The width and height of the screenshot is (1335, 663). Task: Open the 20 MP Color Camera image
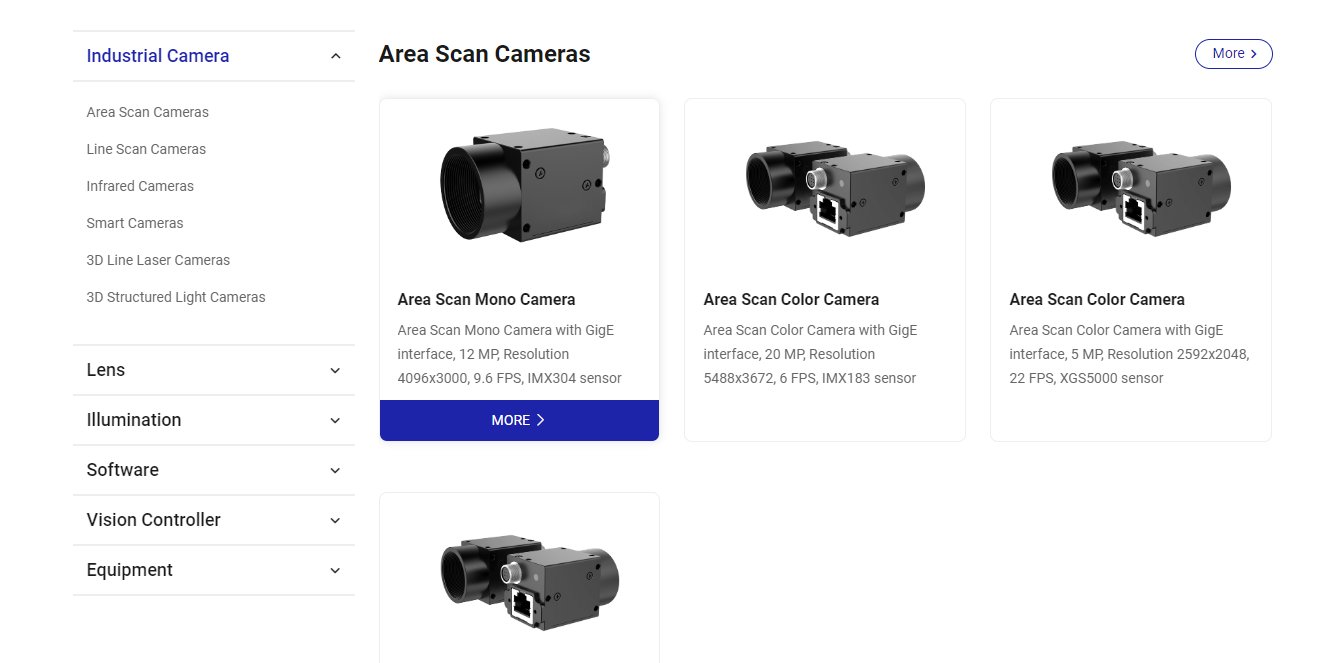tap(835, 189)
